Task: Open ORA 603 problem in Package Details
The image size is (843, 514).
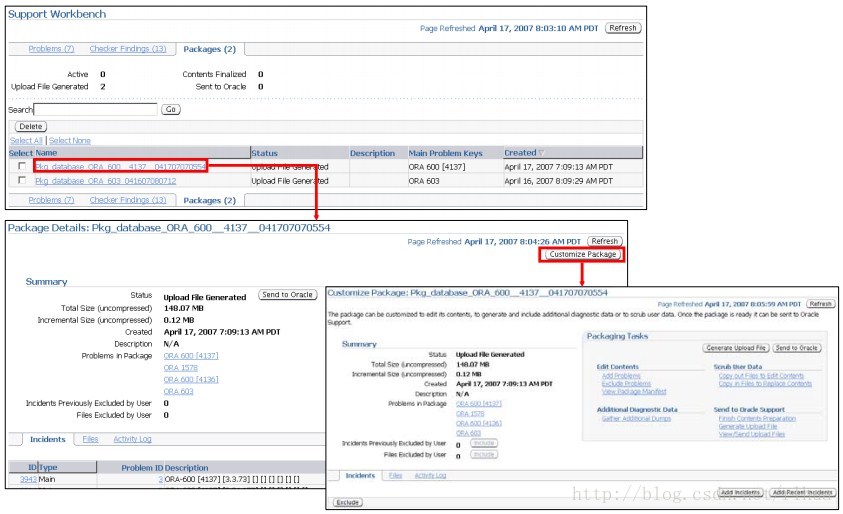Action: pos(178,391)
